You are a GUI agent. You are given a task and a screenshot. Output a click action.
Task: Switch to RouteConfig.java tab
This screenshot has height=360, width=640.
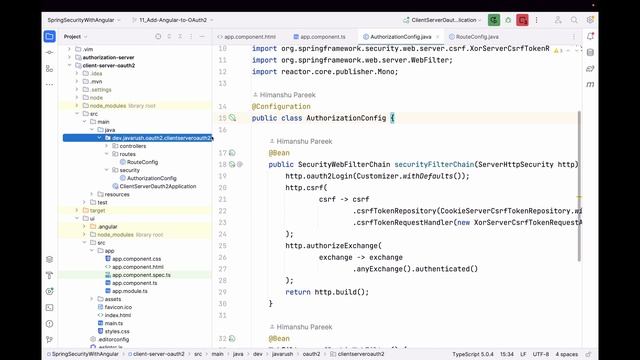pyautogui.click(x=474, y=37)
